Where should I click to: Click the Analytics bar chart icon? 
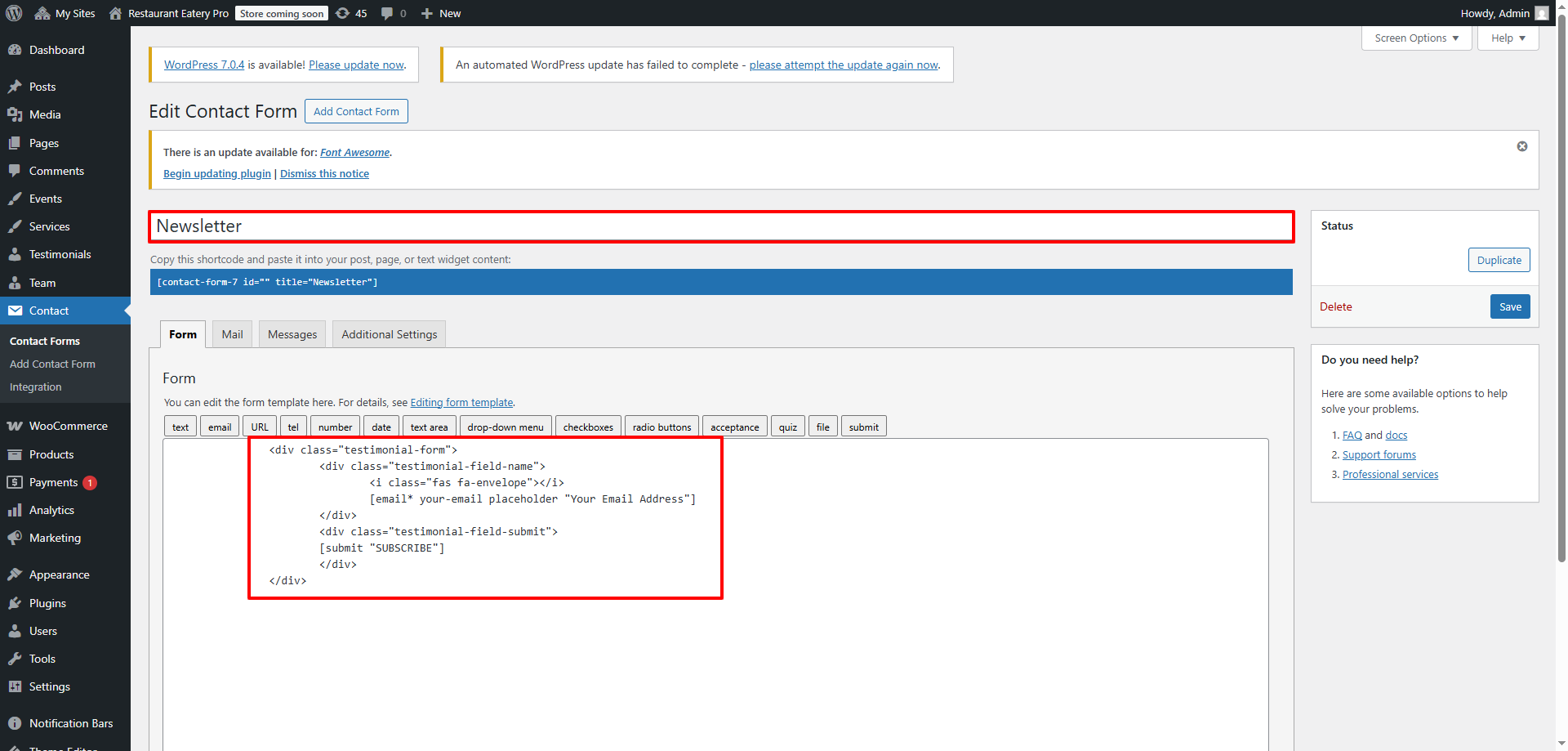(15, 510)
